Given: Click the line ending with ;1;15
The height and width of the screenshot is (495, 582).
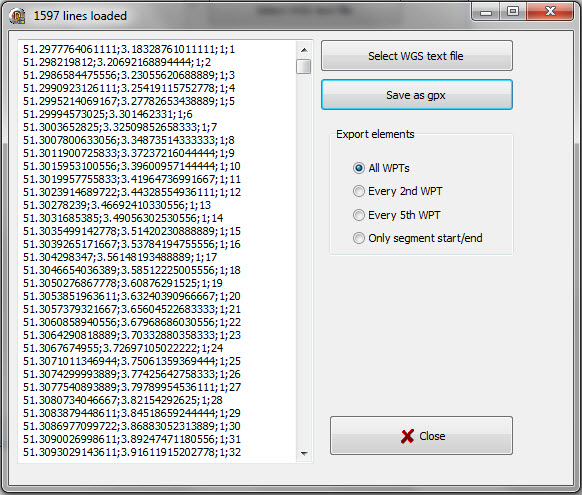Looking at the screenshot, I should click(132, 231).
